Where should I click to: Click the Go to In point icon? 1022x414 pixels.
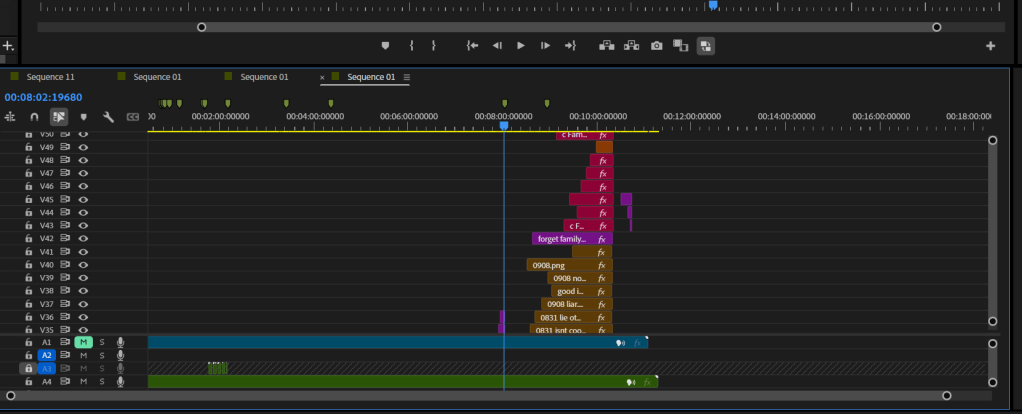[x=472, y=46]
